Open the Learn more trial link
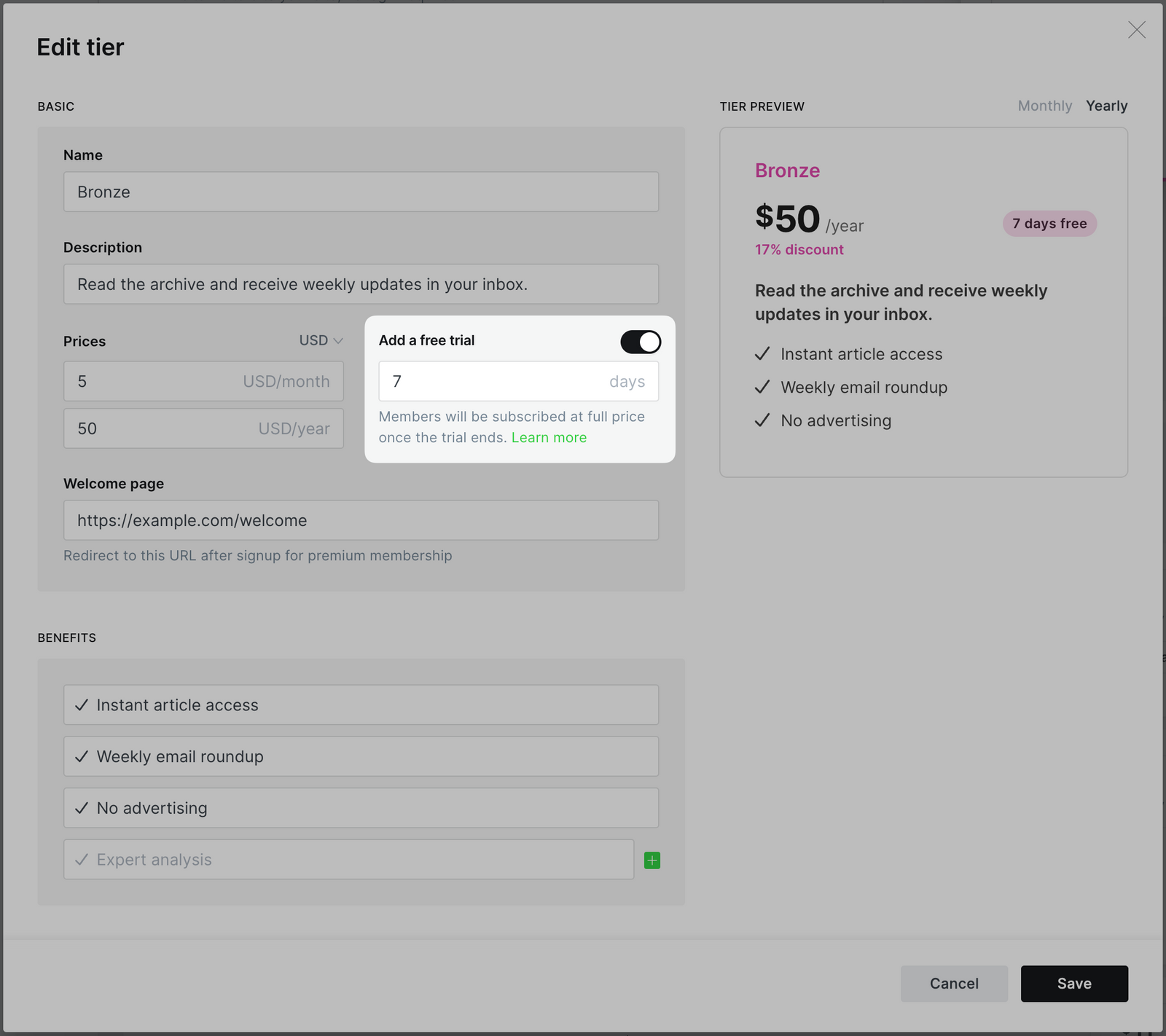The width and height of the screenshot is (1166, 1036). 549,438
